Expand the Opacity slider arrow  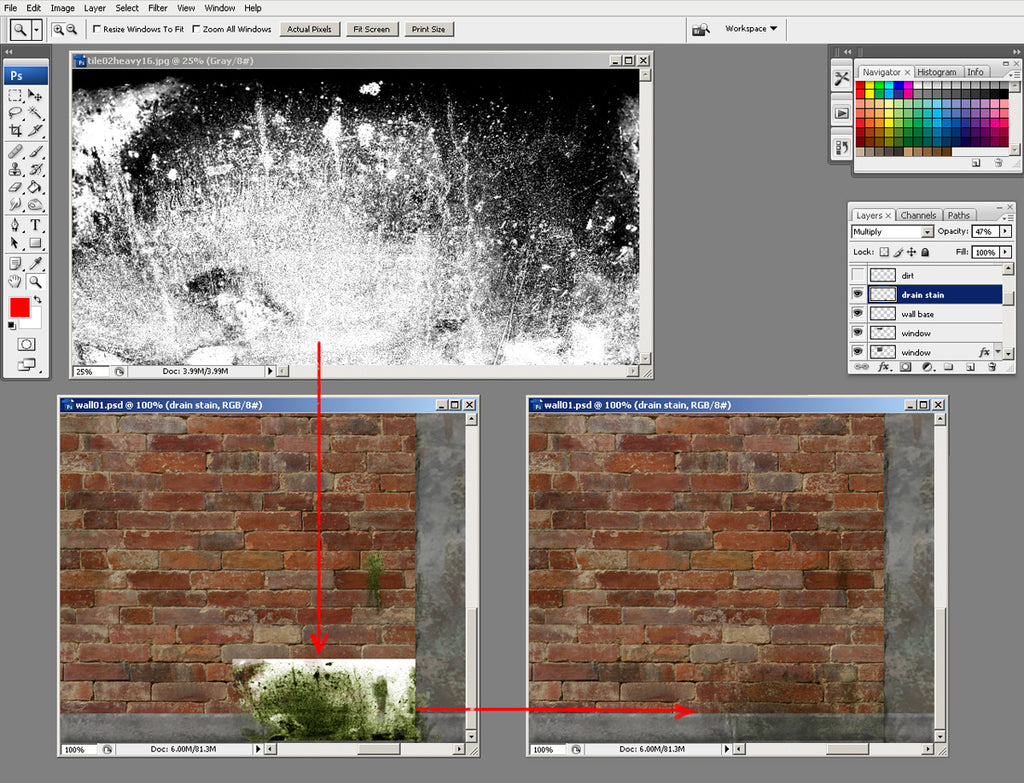coord(1005,232)
